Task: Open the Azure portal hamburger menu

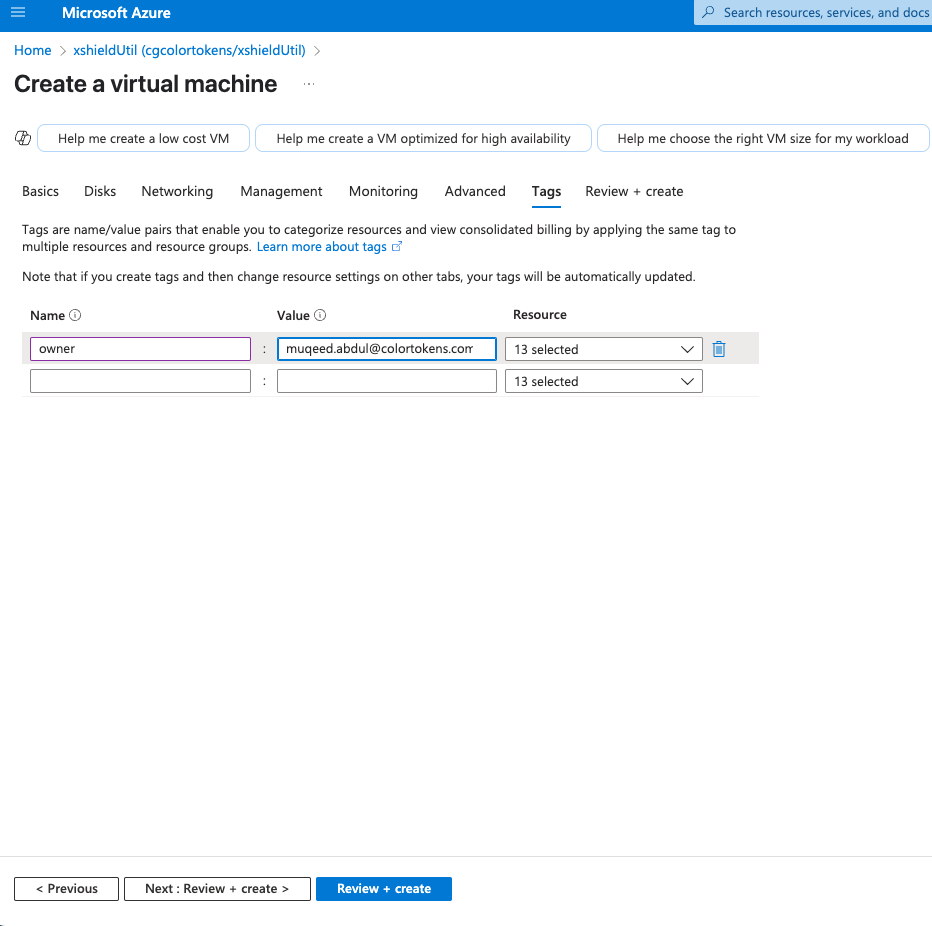Action: [17, 13]
